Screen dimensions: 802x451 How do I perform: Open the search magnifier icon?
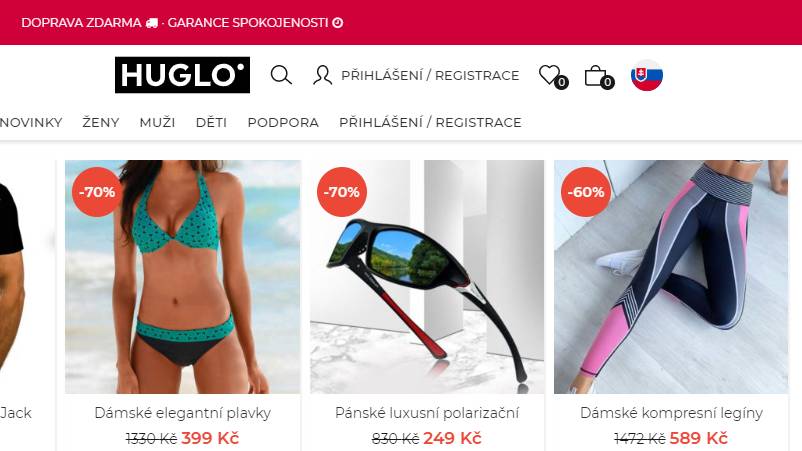pos(281,75)
